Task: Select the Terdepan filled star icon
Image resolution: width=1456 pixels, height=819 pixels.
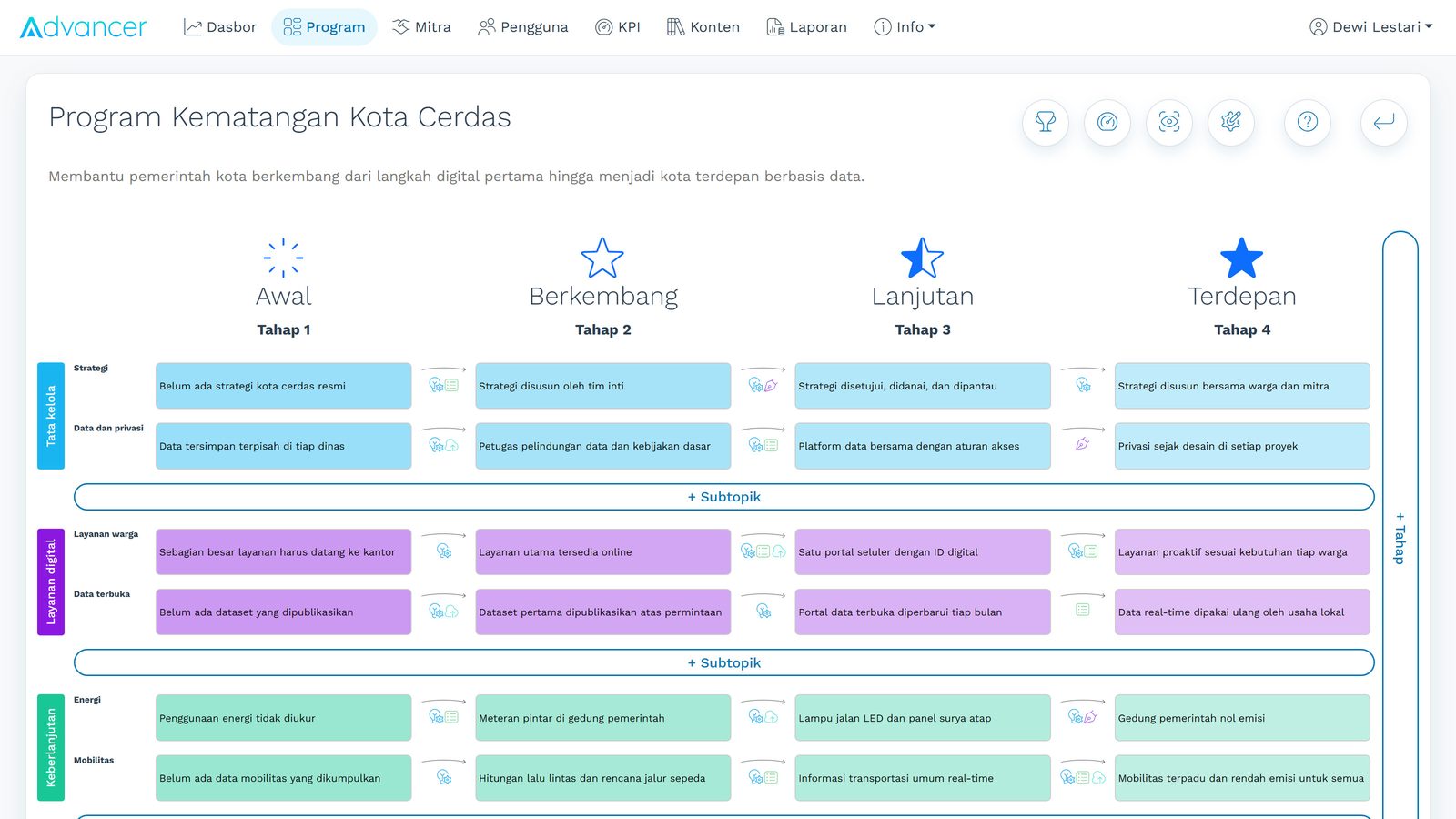Action: coord(1242,258)
